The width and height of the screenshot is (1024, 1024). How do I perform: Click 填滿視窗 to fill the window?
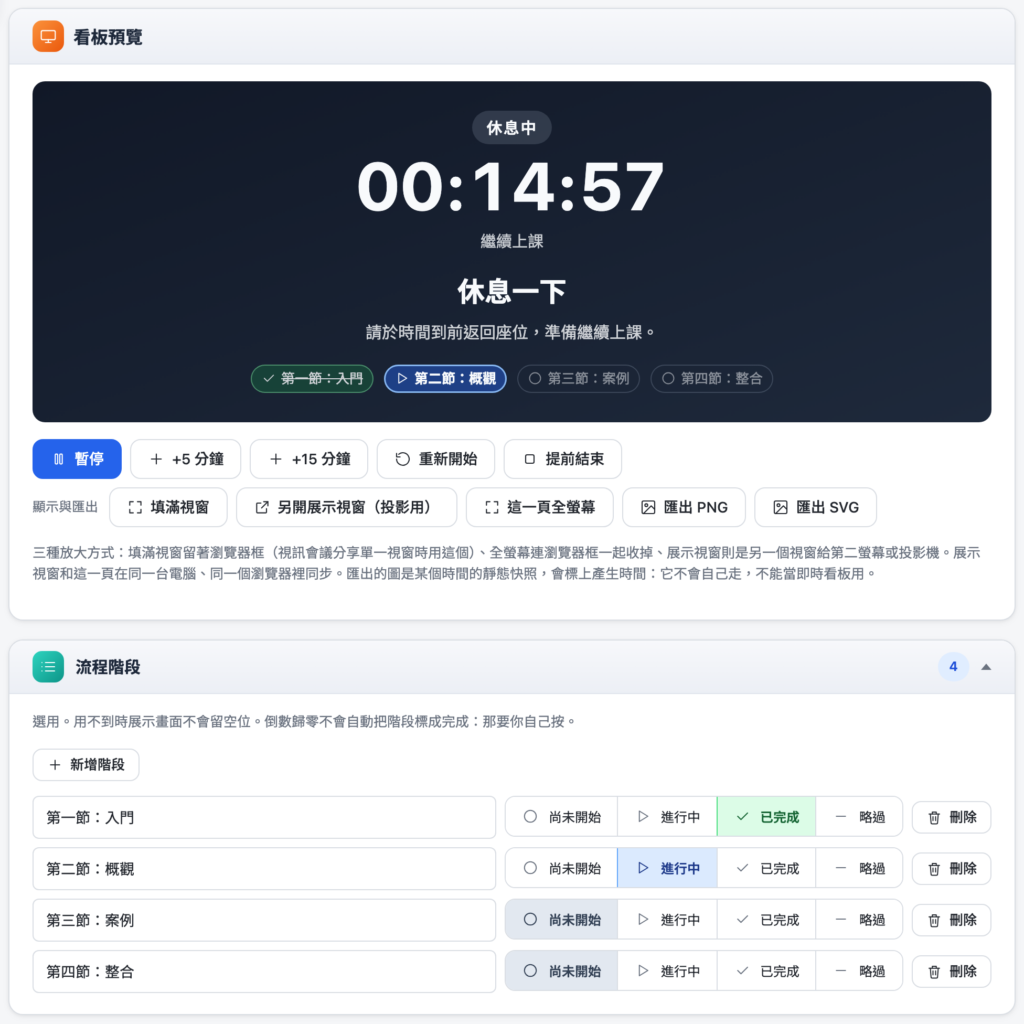[168, 507]
